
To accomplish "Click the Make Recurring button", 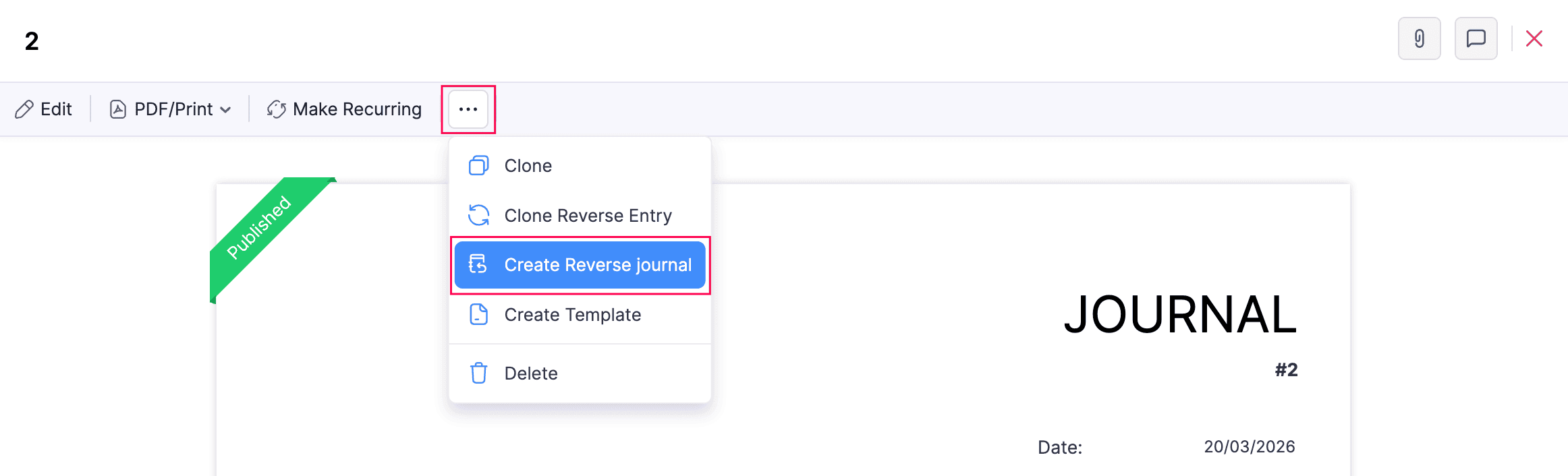I will pos(356,109).
